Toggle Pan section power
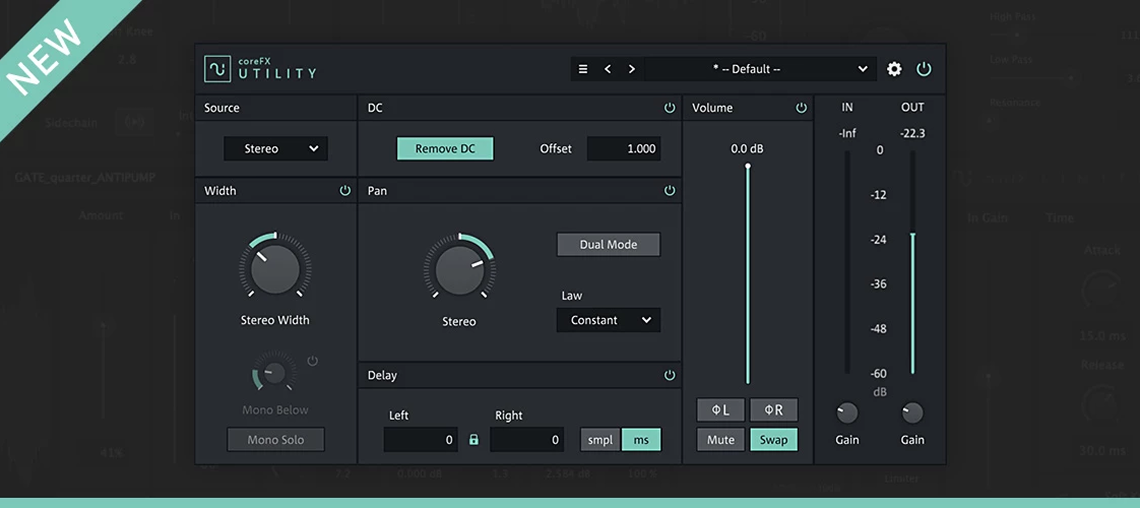The height and width of the screenshot is (508, 1140). [x=670, y=190]
